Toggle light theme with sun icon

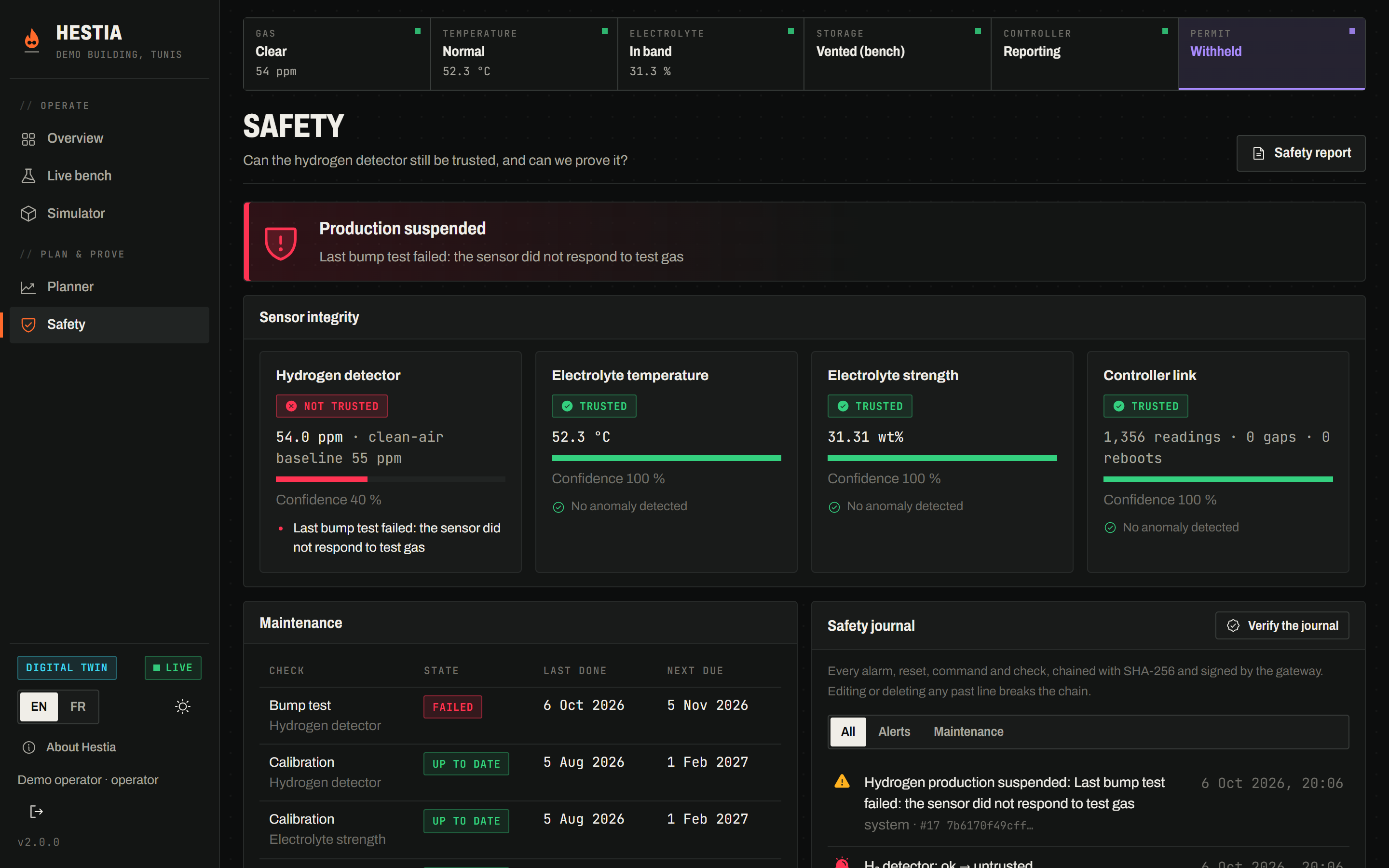[182, 706]
